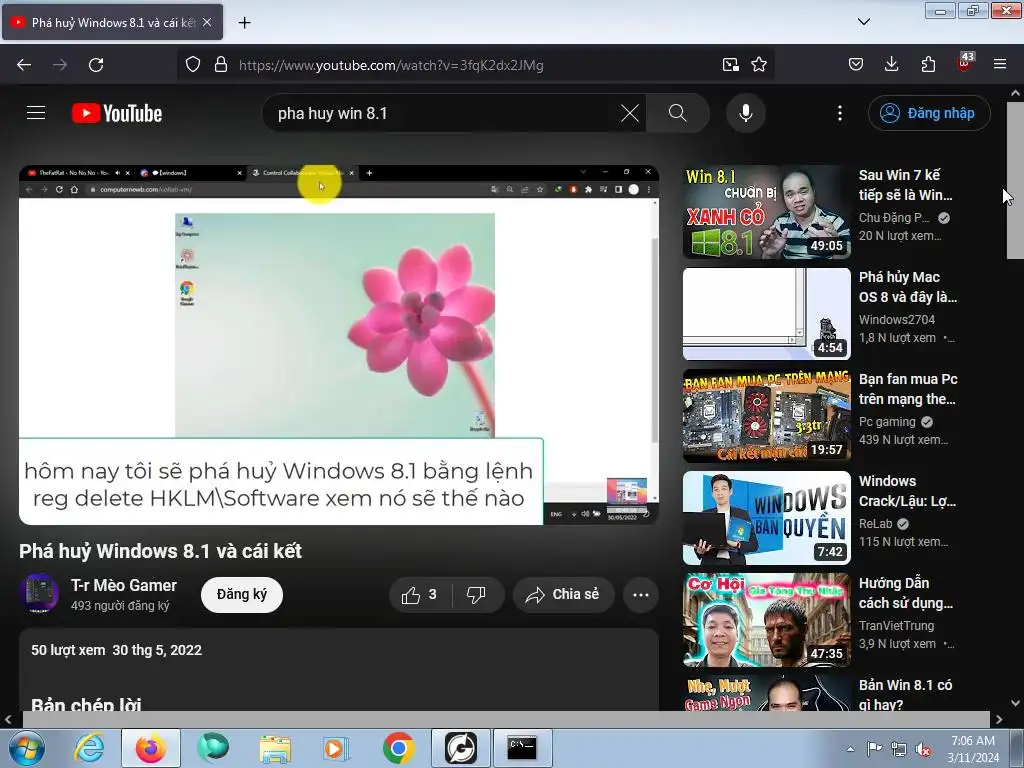
Task: Open the T-r Mèo Gamer channel name
Action: [124, 585]
